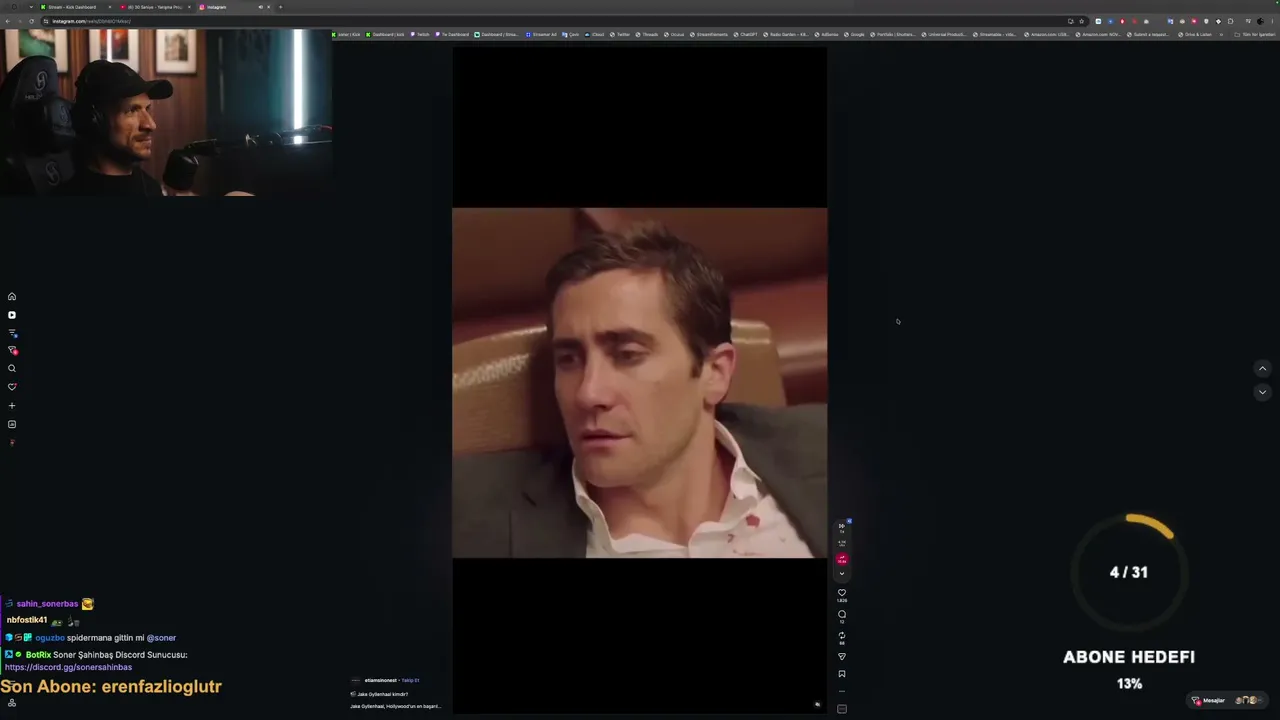Open the iCloud bookmark

coord(595,34)
